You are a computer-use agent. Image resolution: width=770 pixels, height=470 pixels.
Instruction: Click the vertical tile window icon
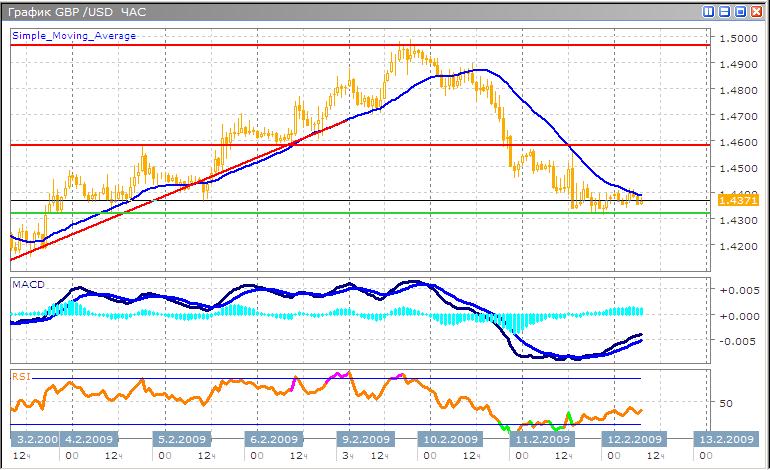click(708, 11)
